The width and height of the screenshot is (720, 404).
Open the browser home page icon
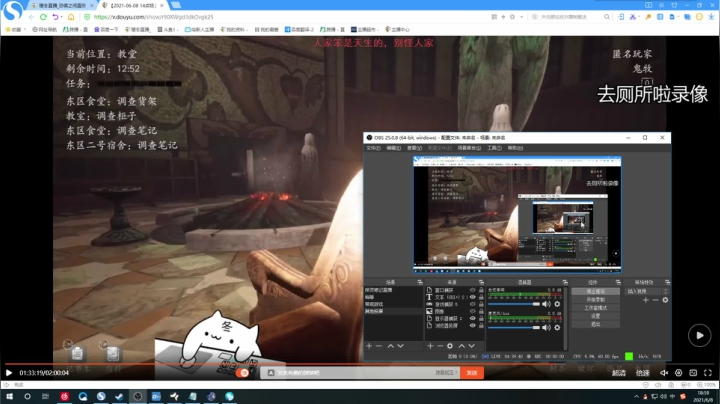pyautogui.click(x=71, y=17)
